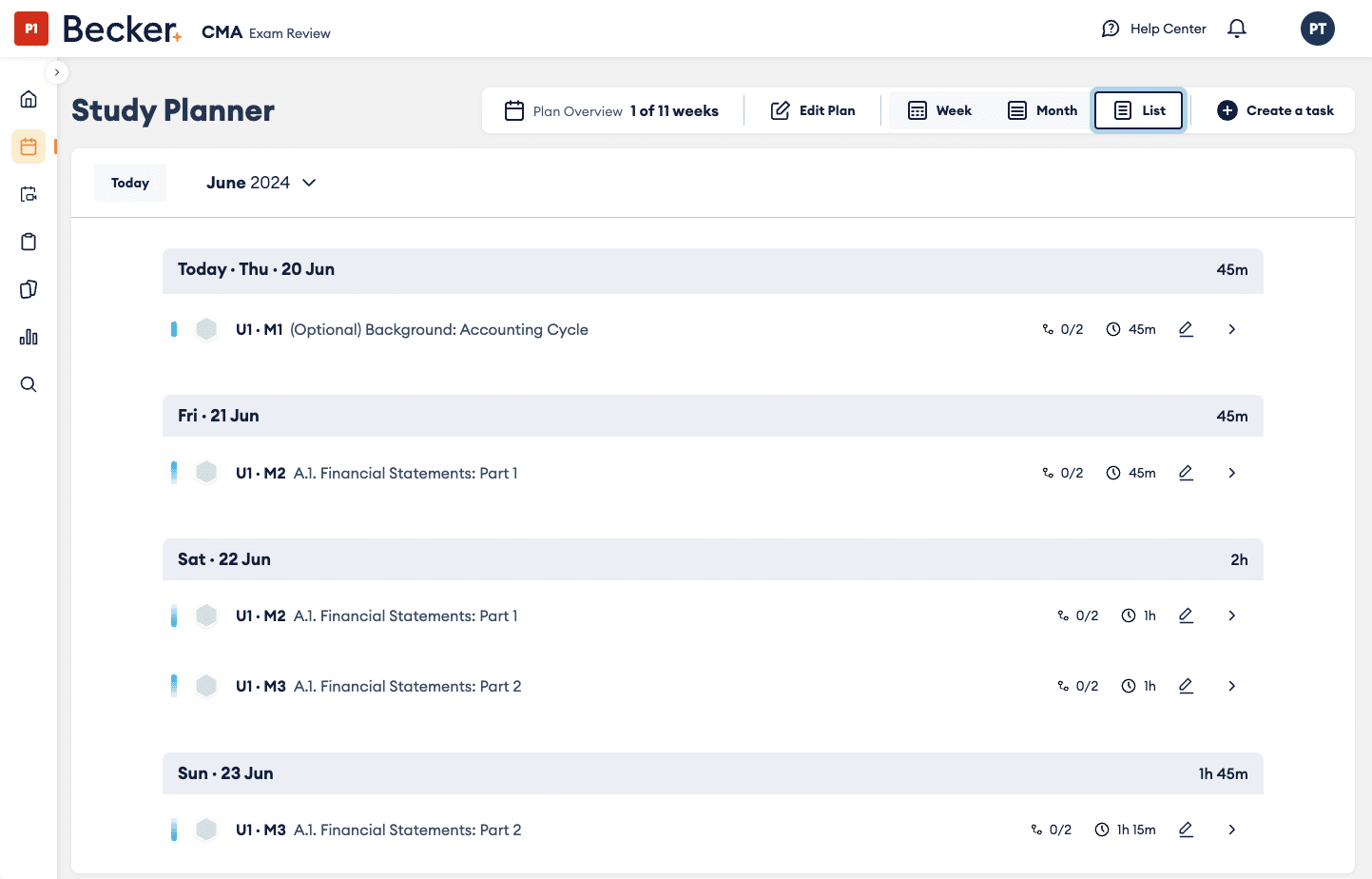Open the Home sidebar icon
This screenshot has height=879, width=1372.
[29, 98]
